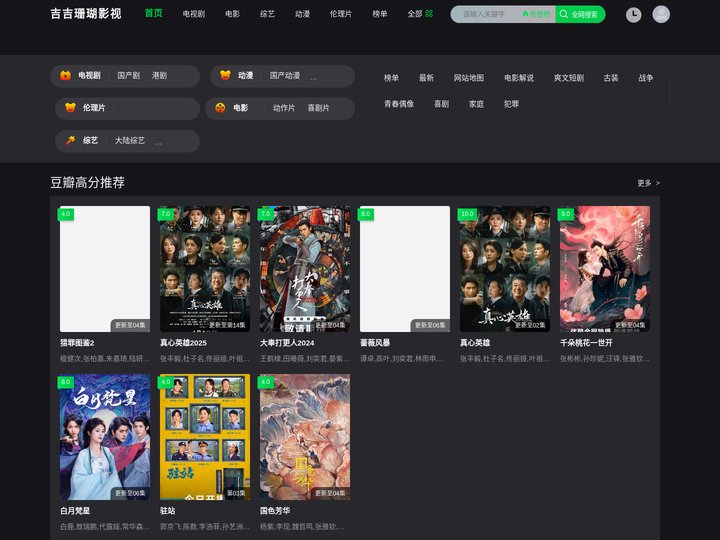Open the 国色芳华 poster
The height and width of the screenshot is (540, 720).
(x=305, y=437)
